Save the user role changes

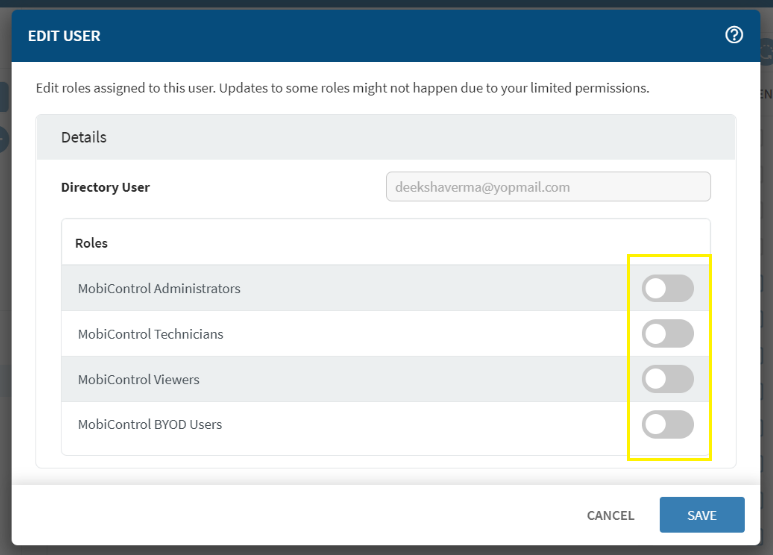tap(701, 515)
